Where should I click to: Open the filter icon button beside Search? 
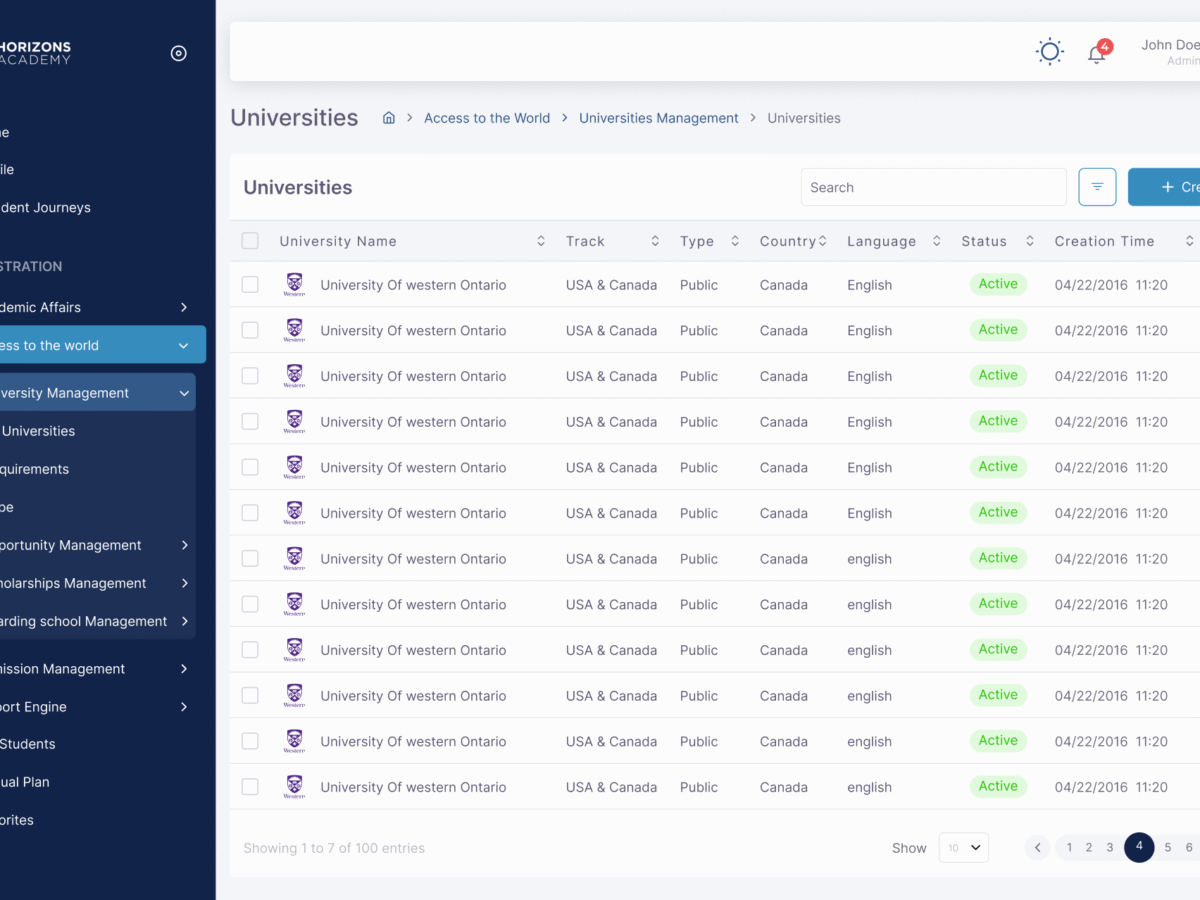1097,187
